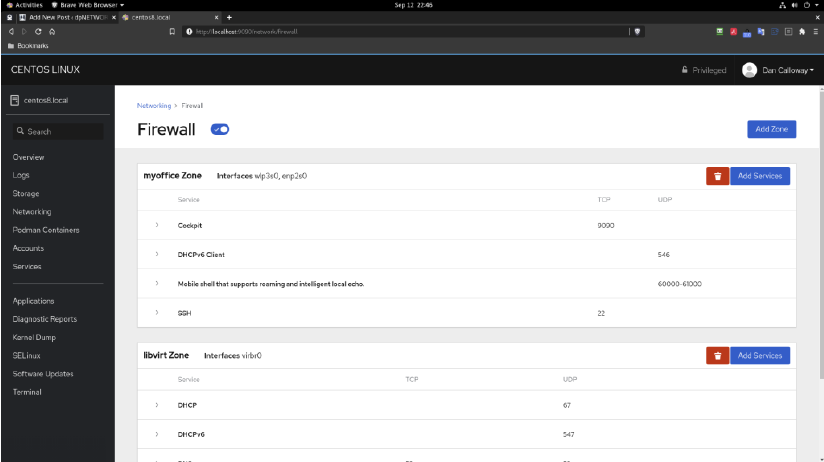Open the green extension icon in toolbar
Image resolution: width=824 pixels, height=462 pixels.
tap(719, 32)
